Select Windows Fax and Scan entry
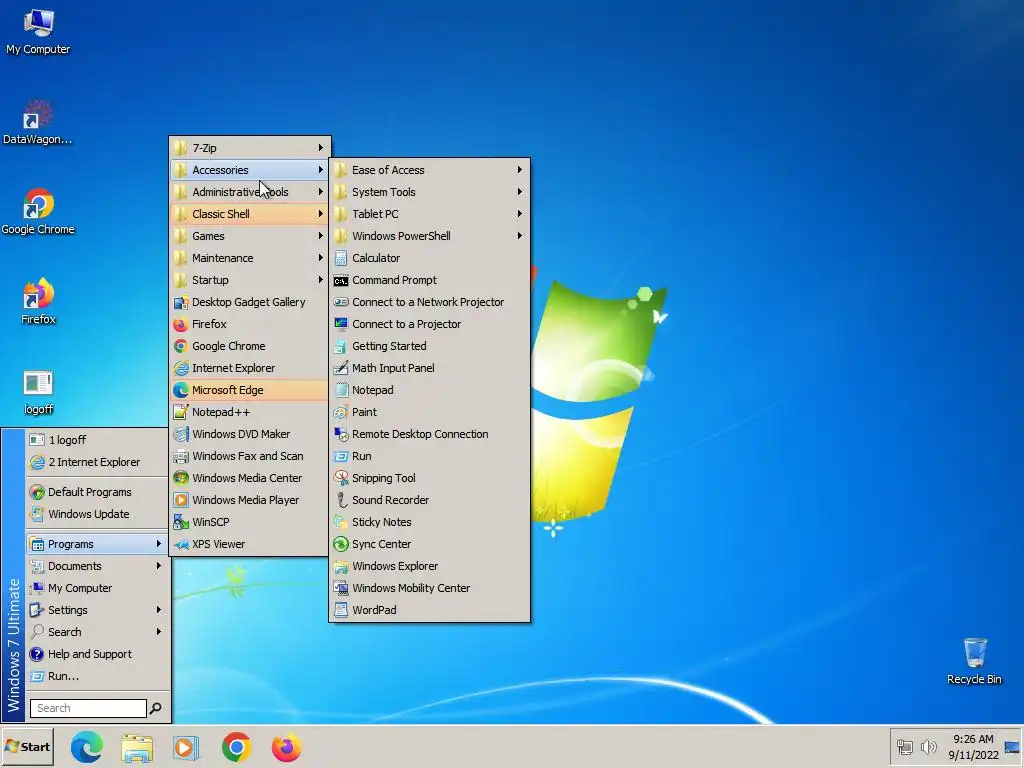This screenshot has width=1024, height=768. [249, 456]
